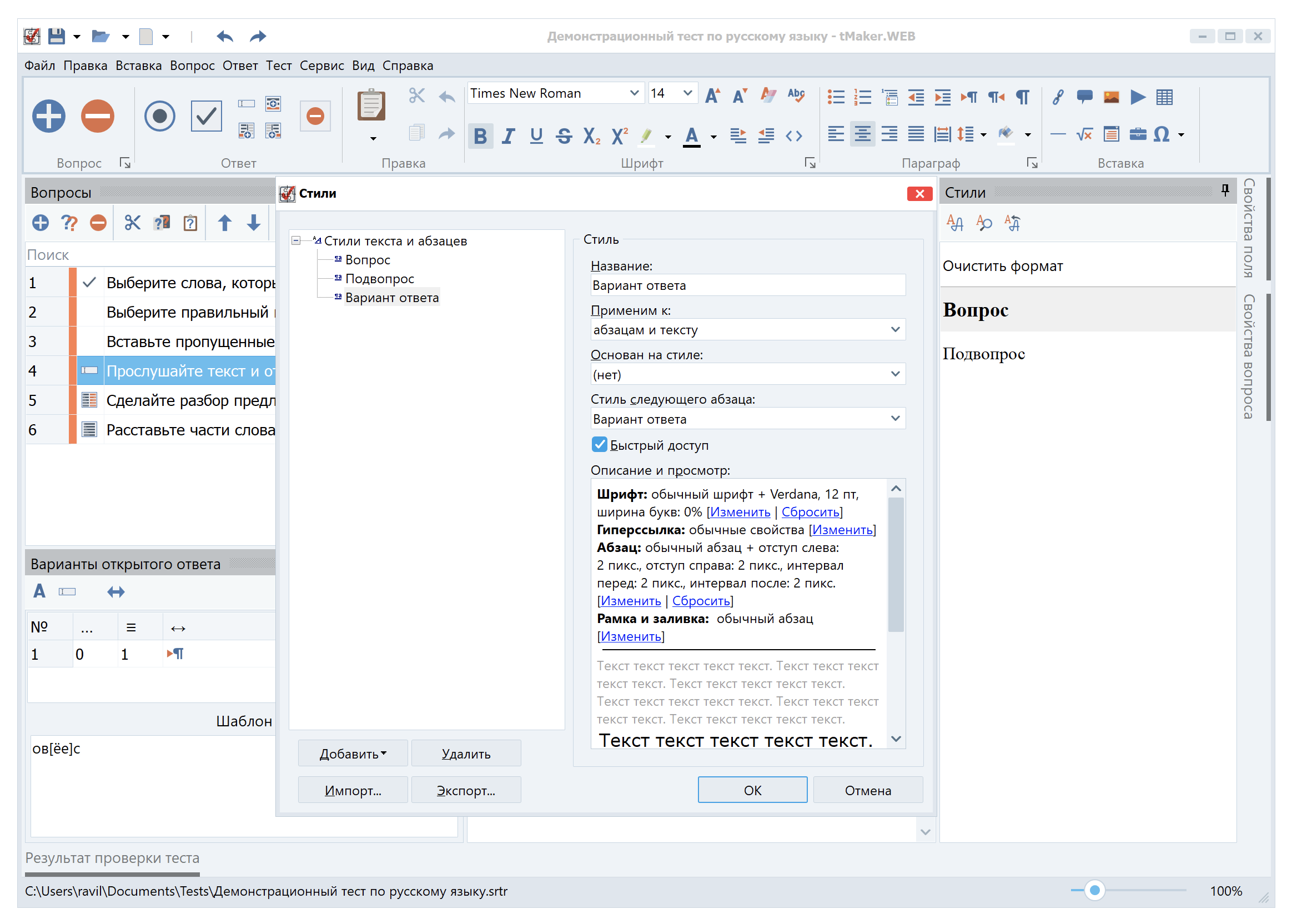Toggle bold formatting with the B button
The width and height of the screenshot is (1297, 924).
pos(481,136)
